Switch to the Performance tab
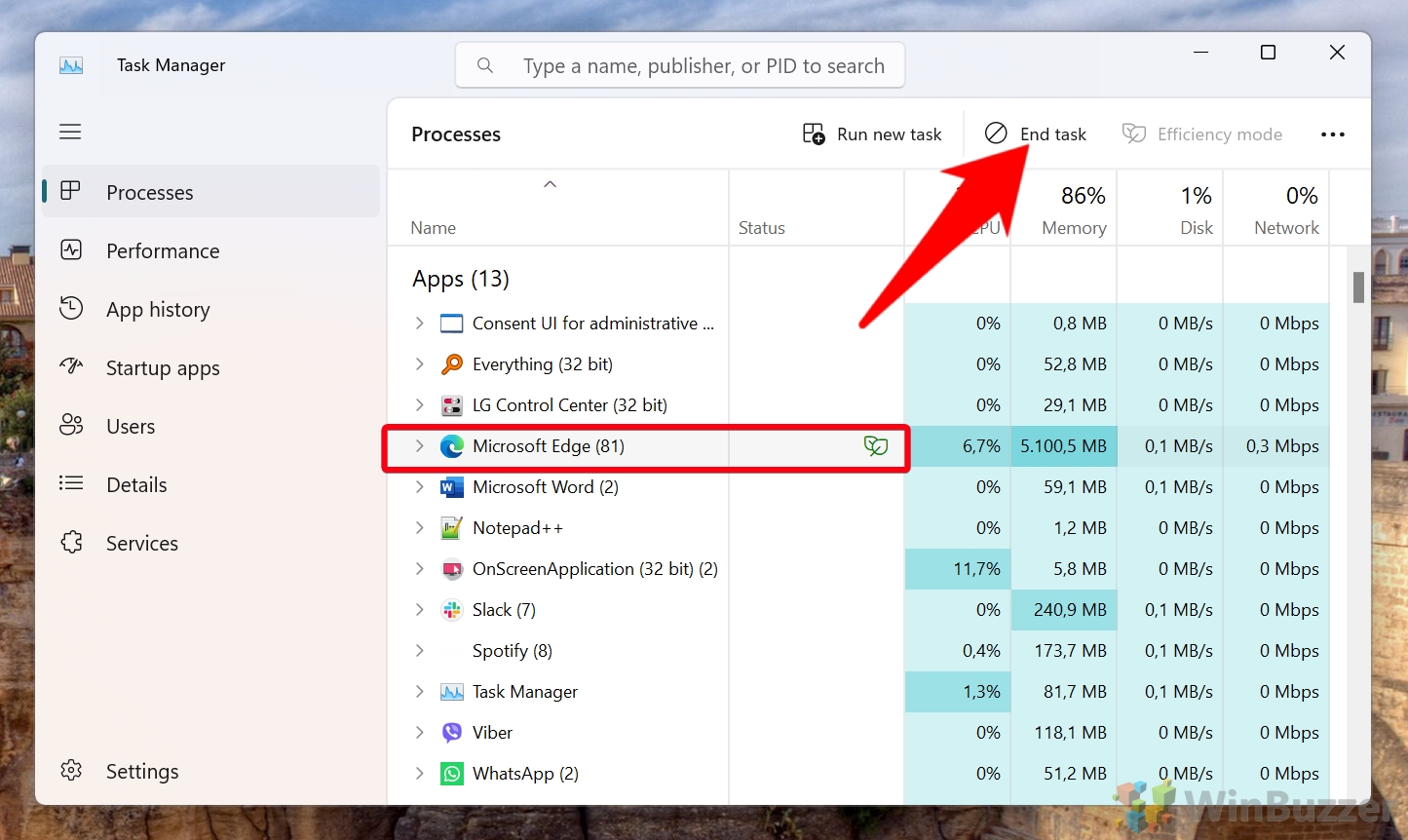Image resolution: width=1408 pixels, height=840 pixels. (211, 250)
